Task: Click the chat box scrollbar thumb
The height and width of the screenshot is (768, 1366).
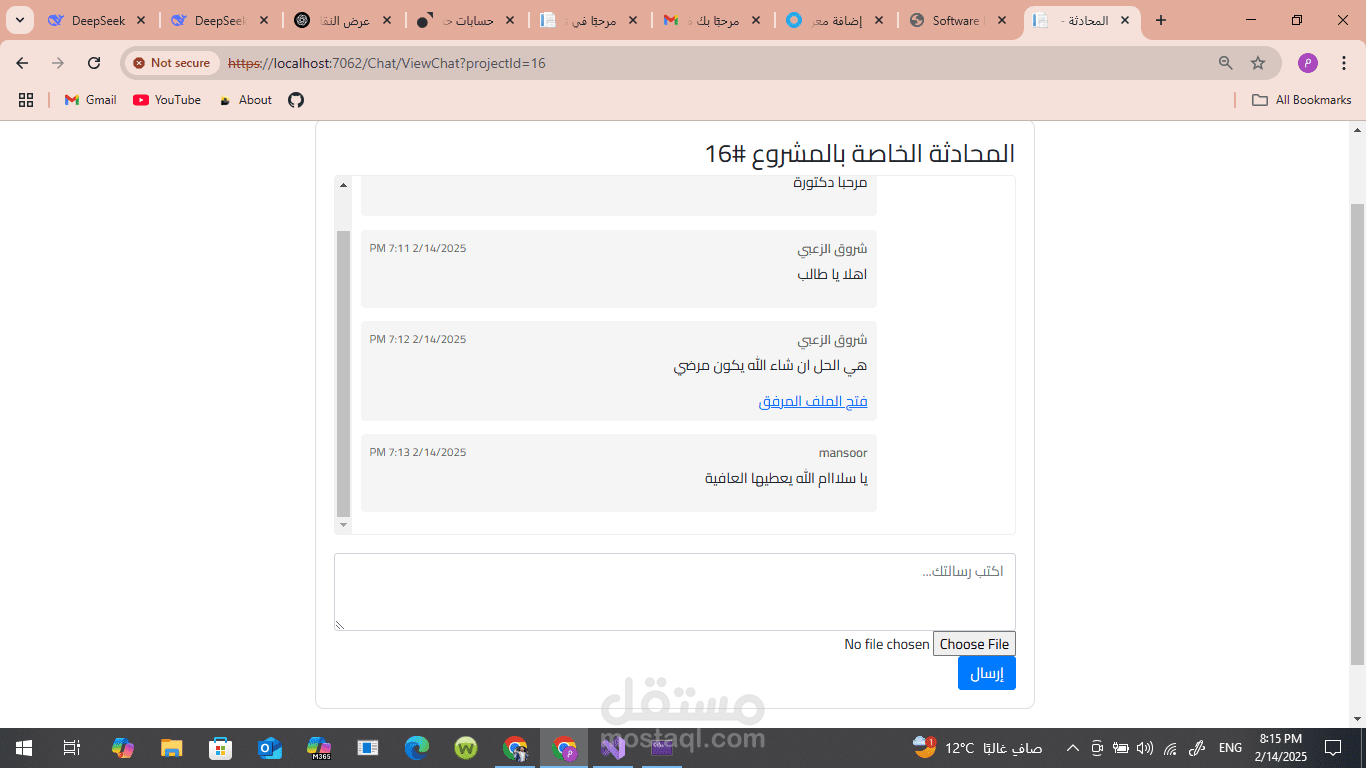Action: 344,373
